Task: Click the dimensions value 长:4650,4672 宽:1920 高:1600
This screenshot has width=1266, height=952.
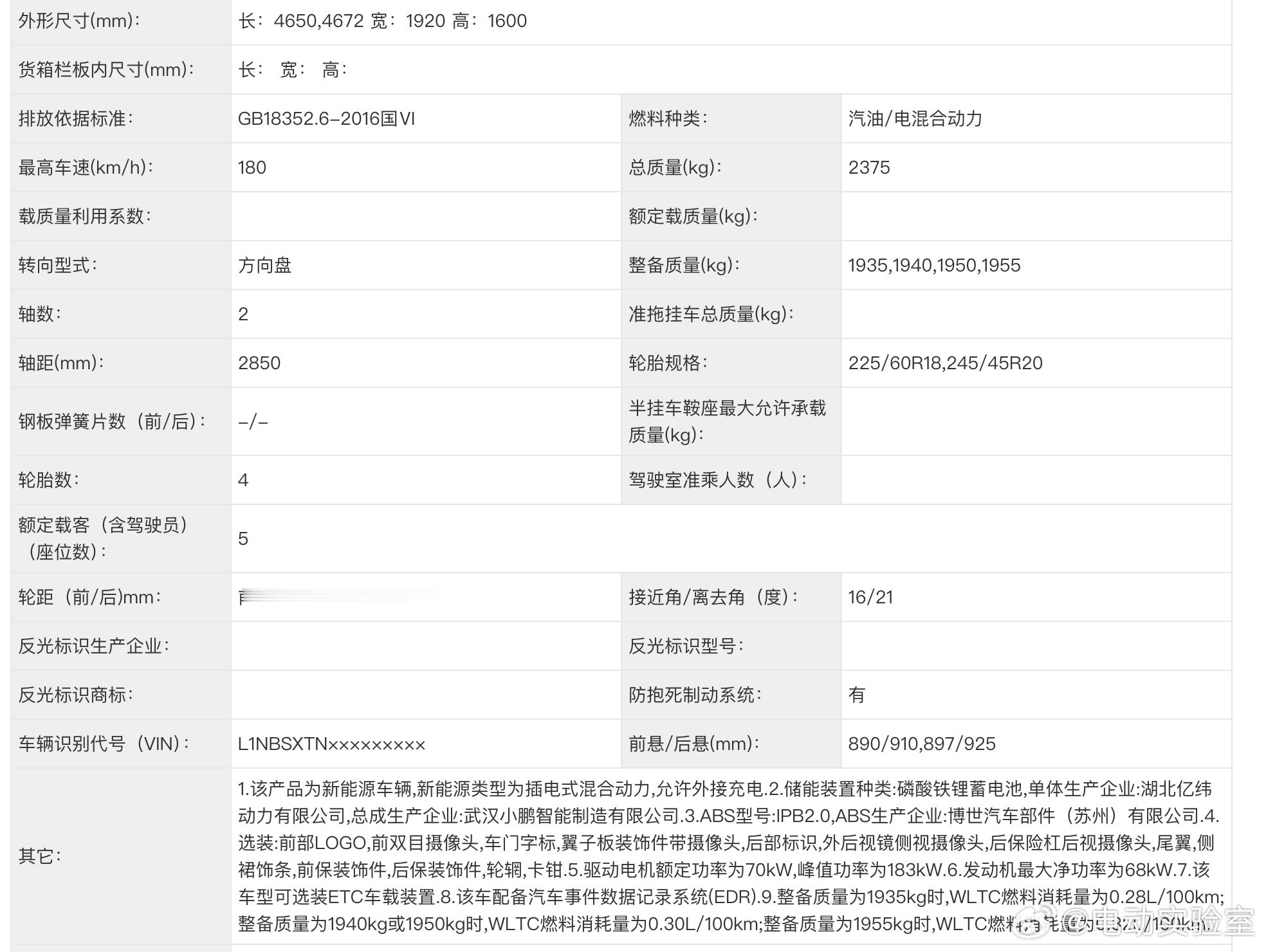Action: pos(382,21)
